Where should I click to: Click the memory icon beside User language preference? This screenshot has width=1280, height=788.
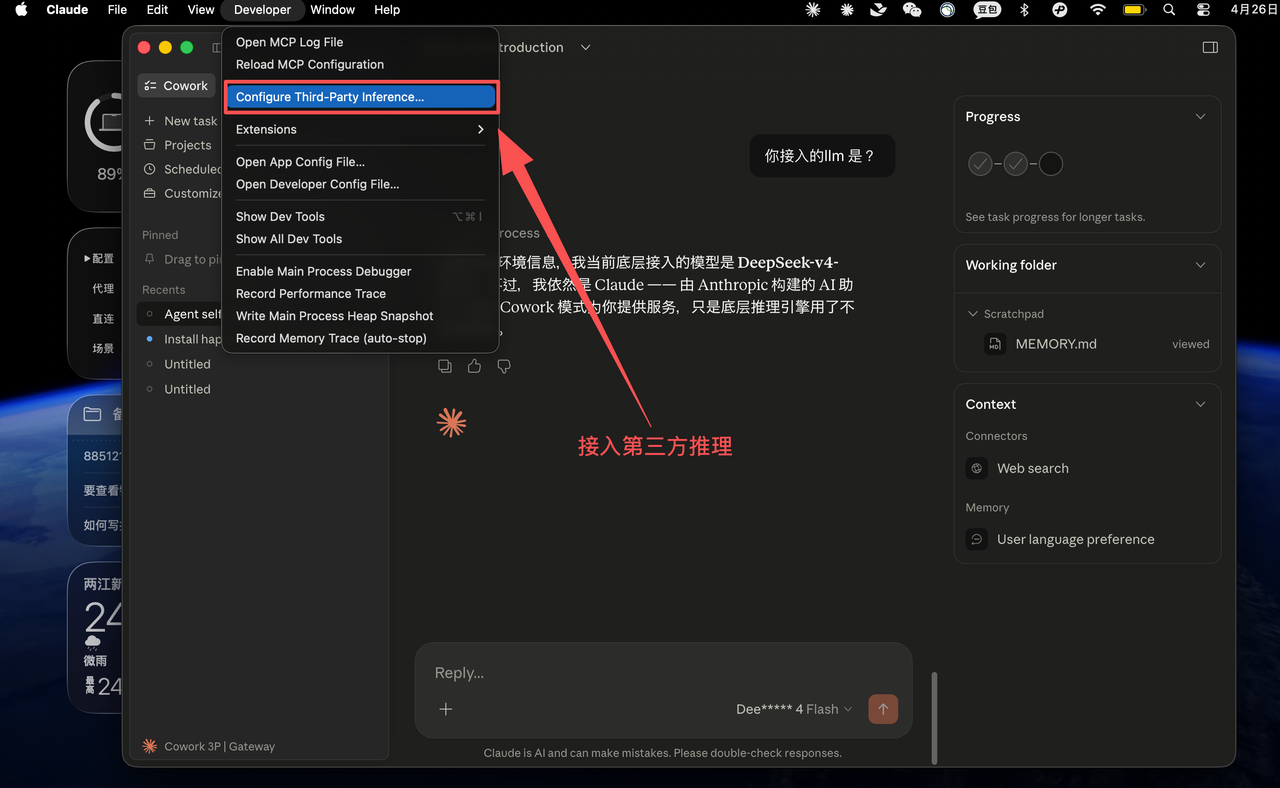click(x=977, y=539)
